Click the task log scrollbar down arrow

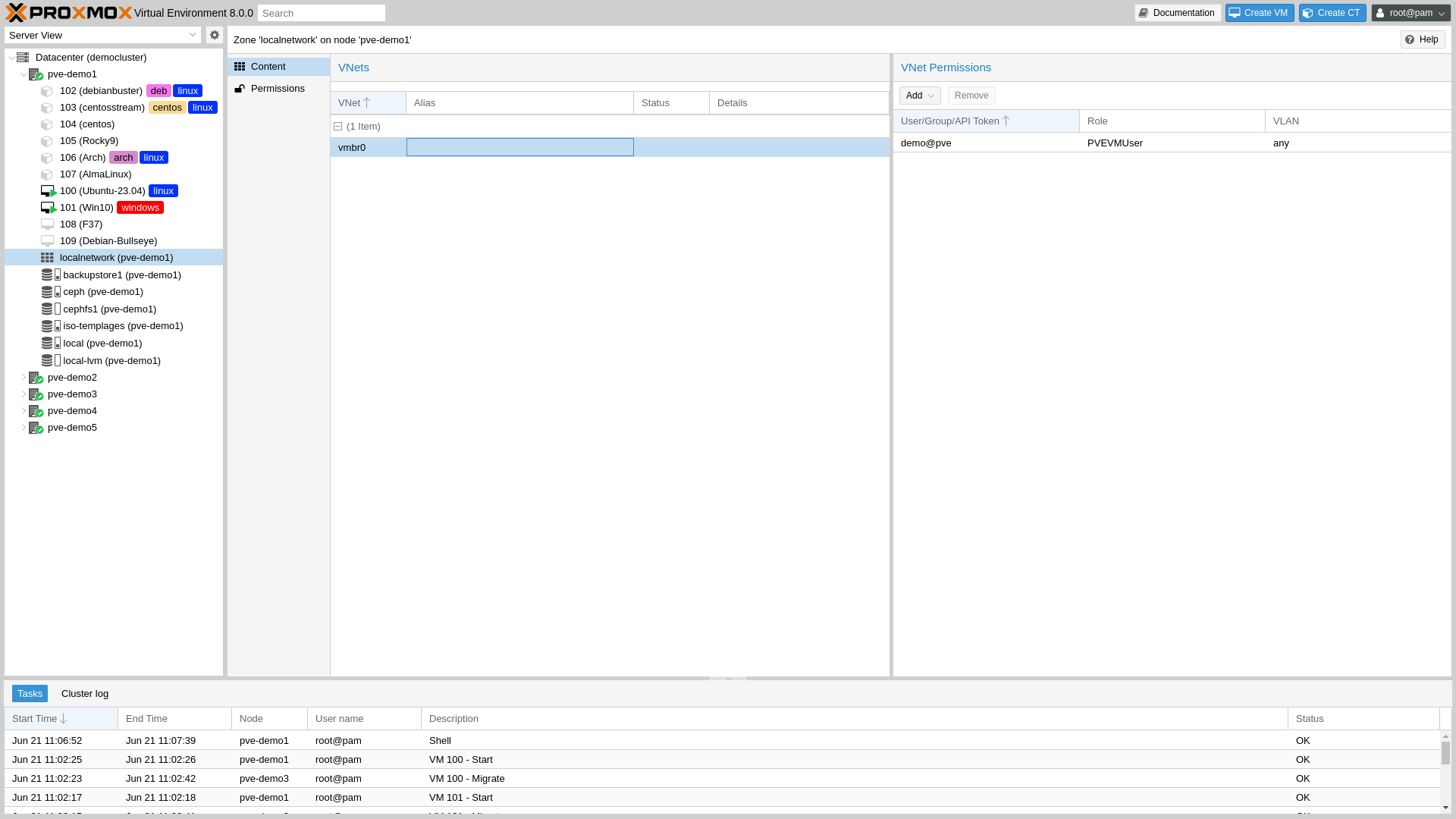point(1445,808)
